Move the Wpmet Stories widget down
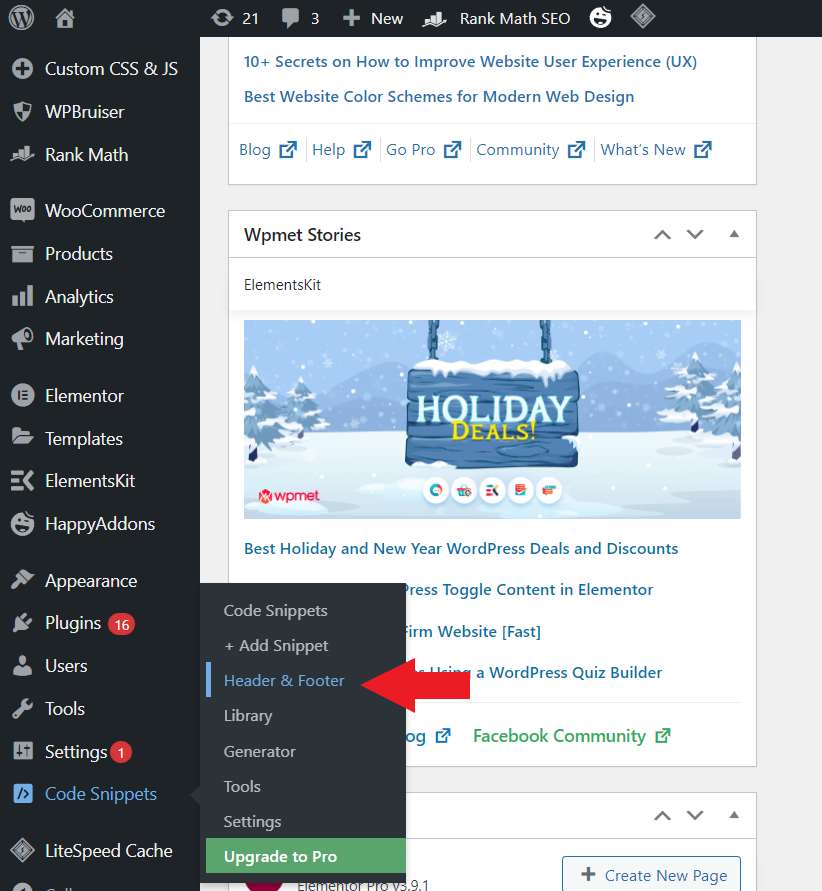This screenshot has height=891, width=822. click(695, 234)
